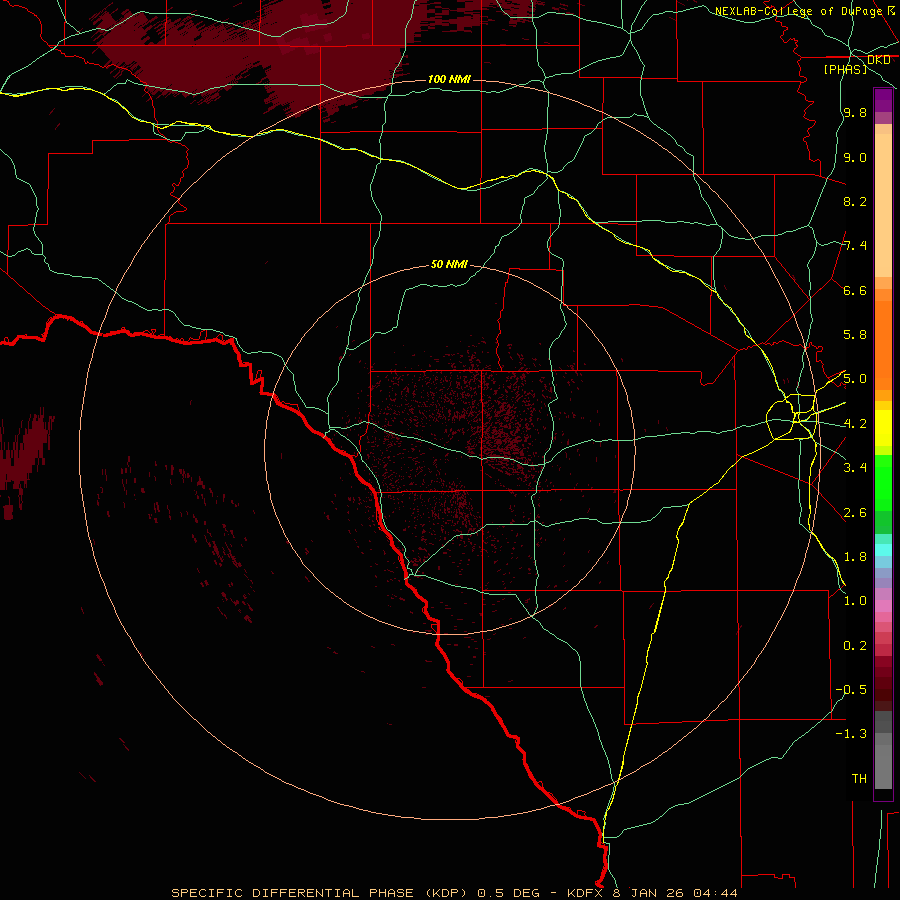Click the 50 NMI range ring label

point(449,264)
